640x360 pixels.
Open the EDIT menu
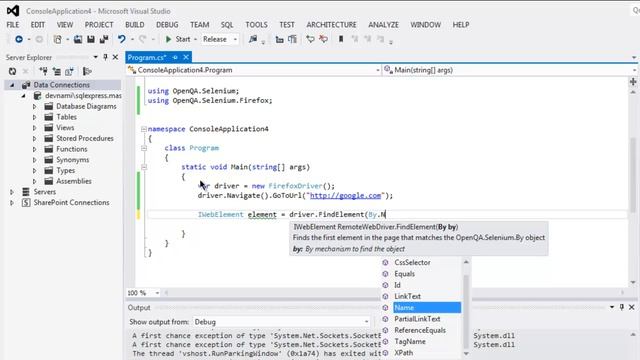[38, 25]
